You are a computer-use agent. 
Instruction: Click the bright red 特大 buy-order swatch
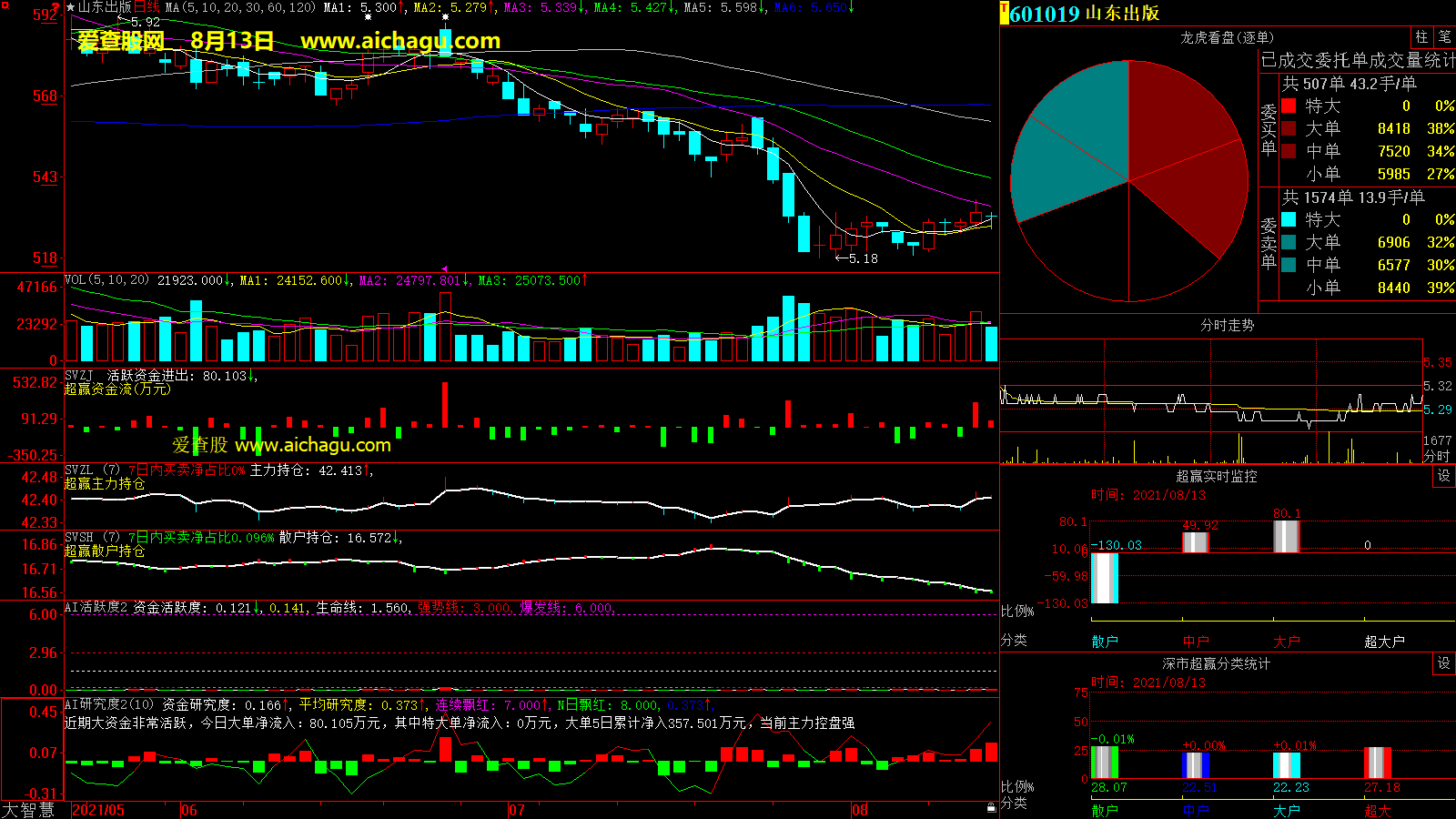[x=1289, y=106]
